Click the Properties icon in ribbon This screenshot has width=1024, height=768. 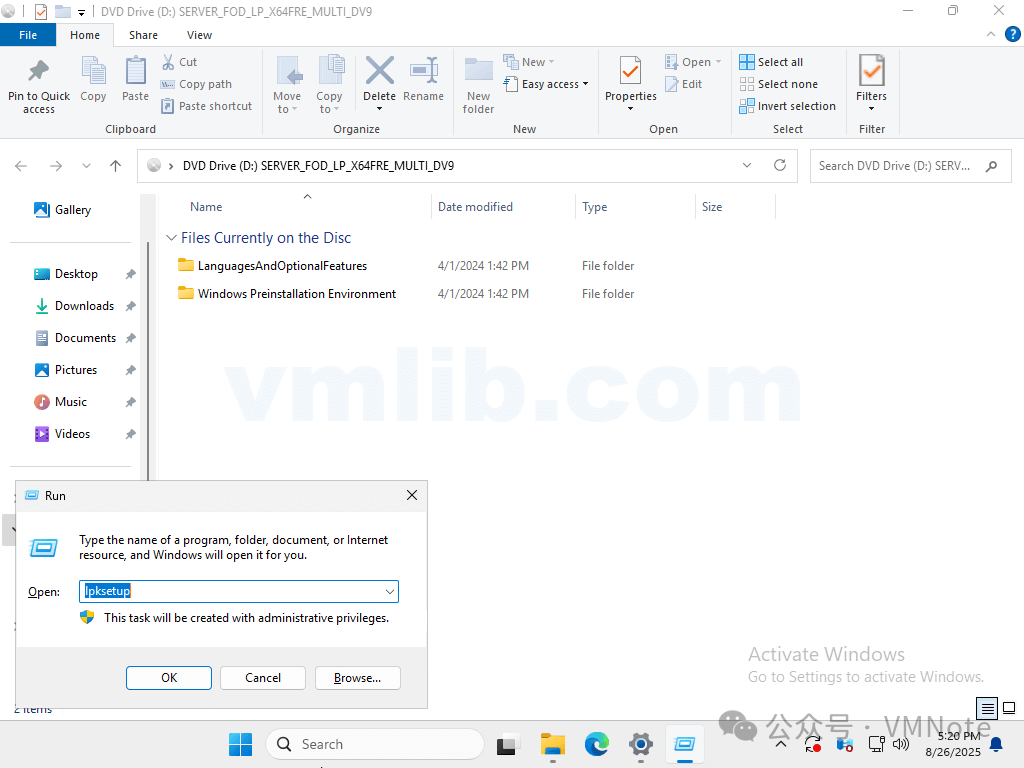tap(630, 73)
